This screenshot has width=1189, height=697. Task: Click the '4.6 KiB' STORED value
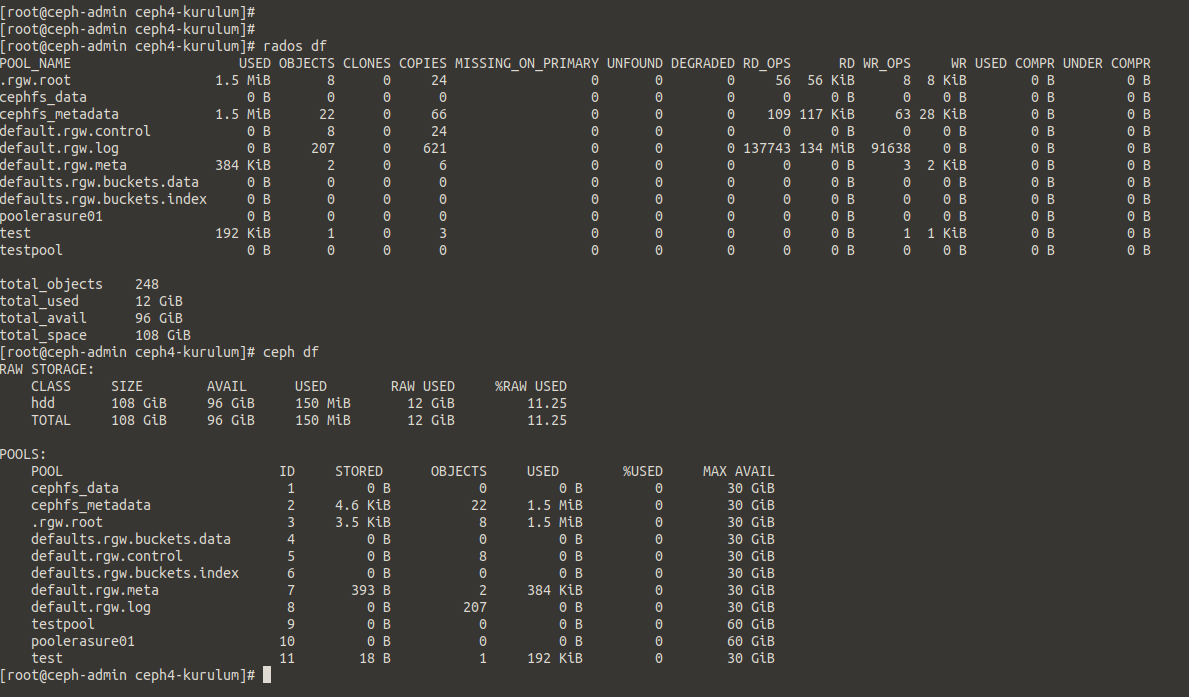(362, 505)
